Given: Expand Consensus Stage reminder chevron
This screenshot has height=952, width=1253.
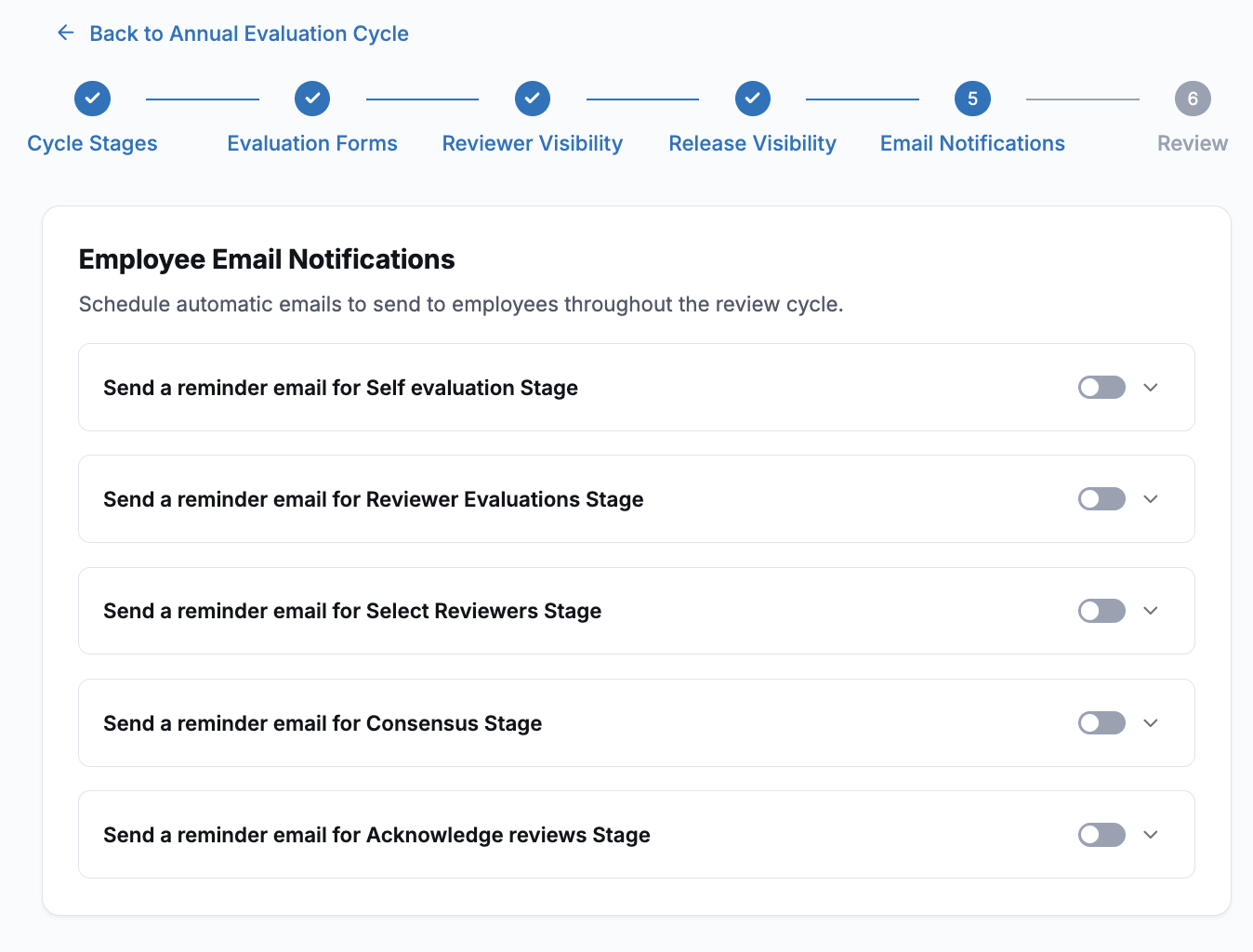Looking at the screenshot, I should point(1151,723).
